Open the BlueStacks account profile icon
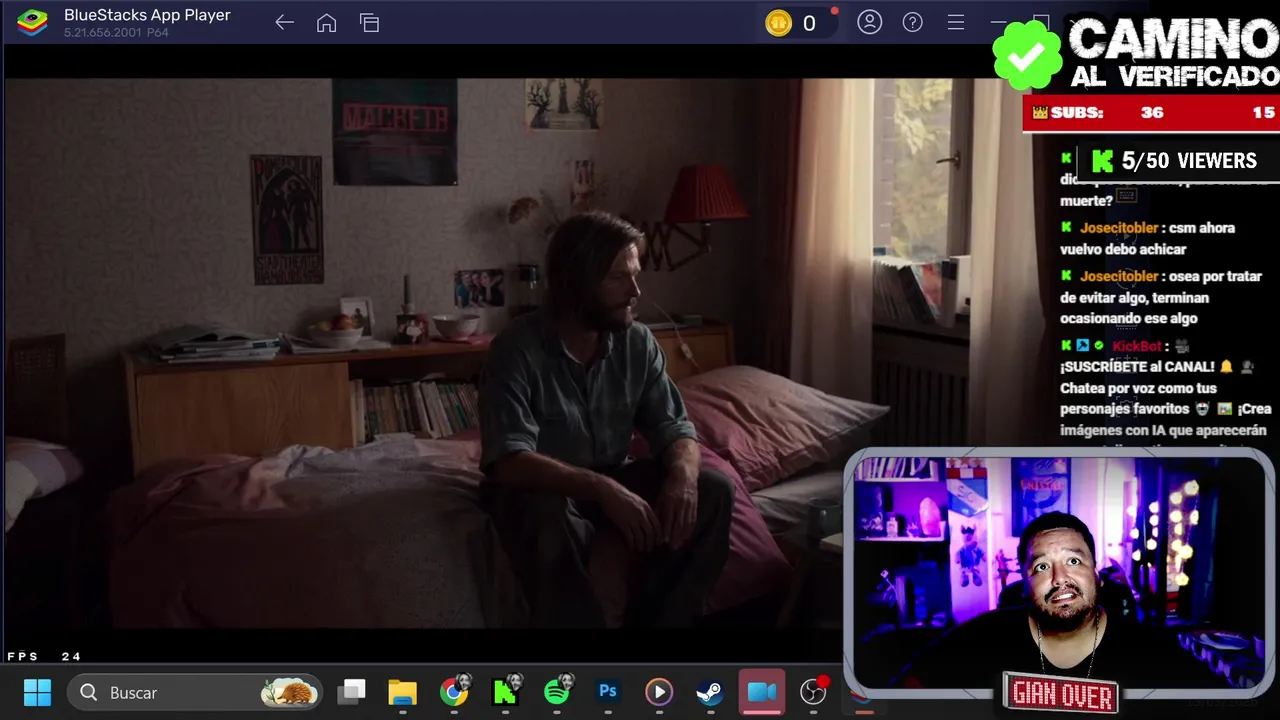 coord(869,22)
